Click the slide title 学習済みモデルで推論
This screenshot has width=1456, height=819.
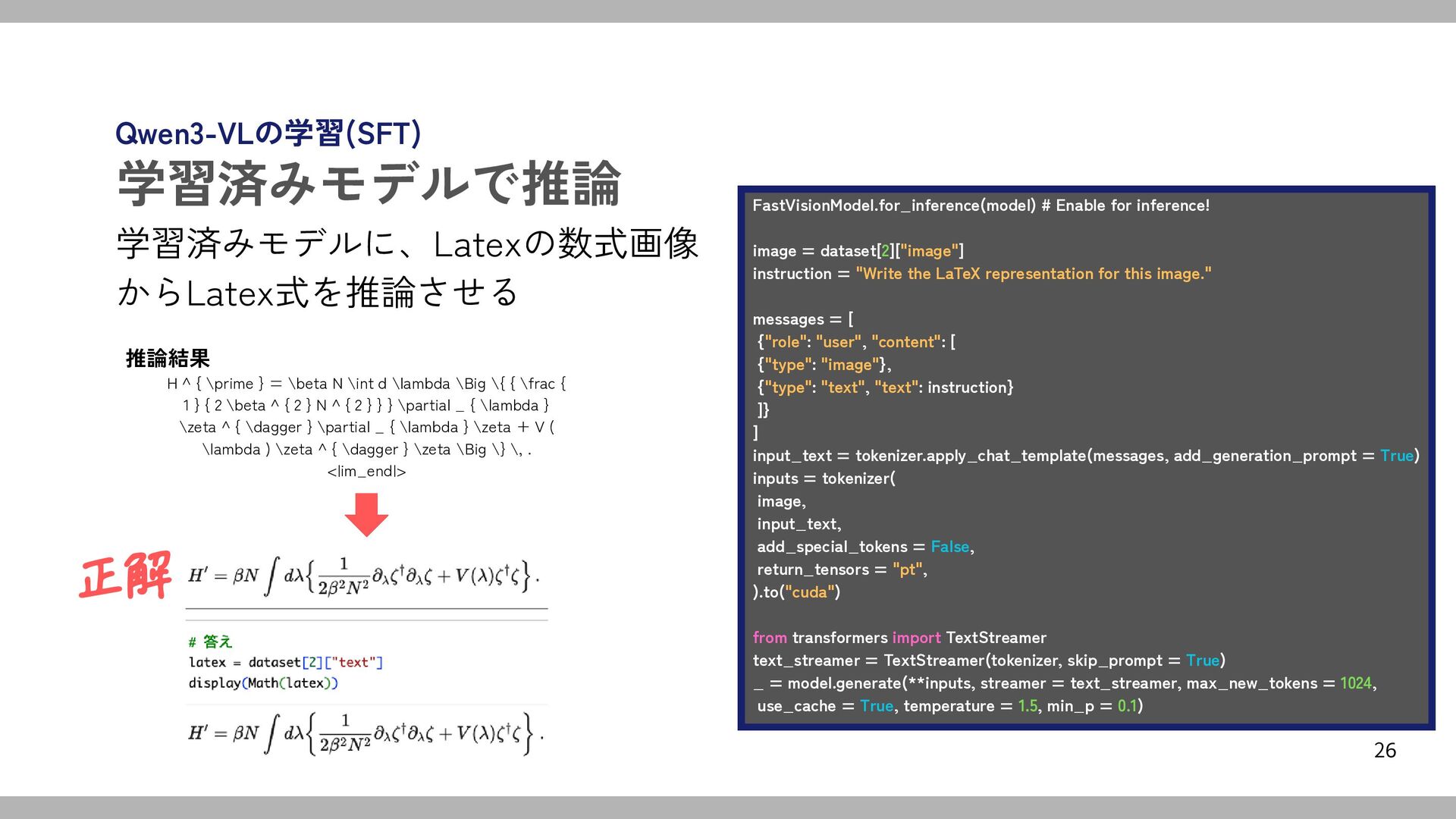[x=369, y=184]
